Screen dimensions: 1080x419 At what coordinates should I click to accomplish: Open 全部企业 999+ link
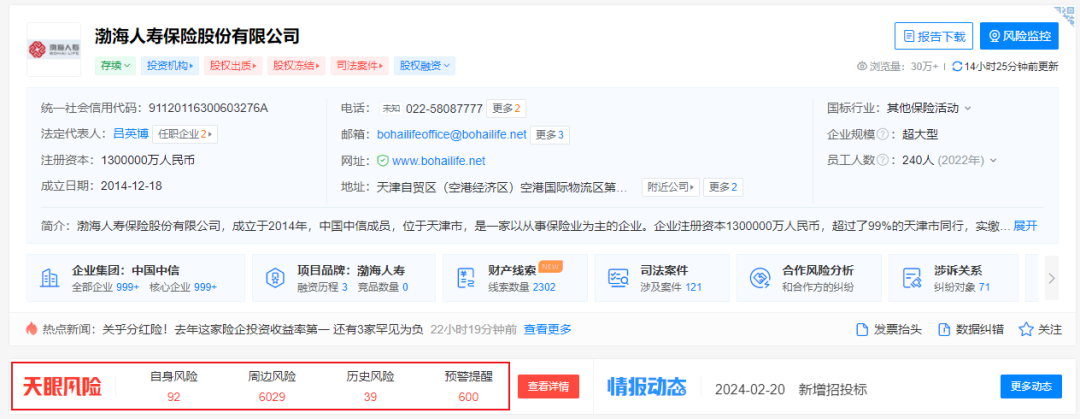pos(106,287)
